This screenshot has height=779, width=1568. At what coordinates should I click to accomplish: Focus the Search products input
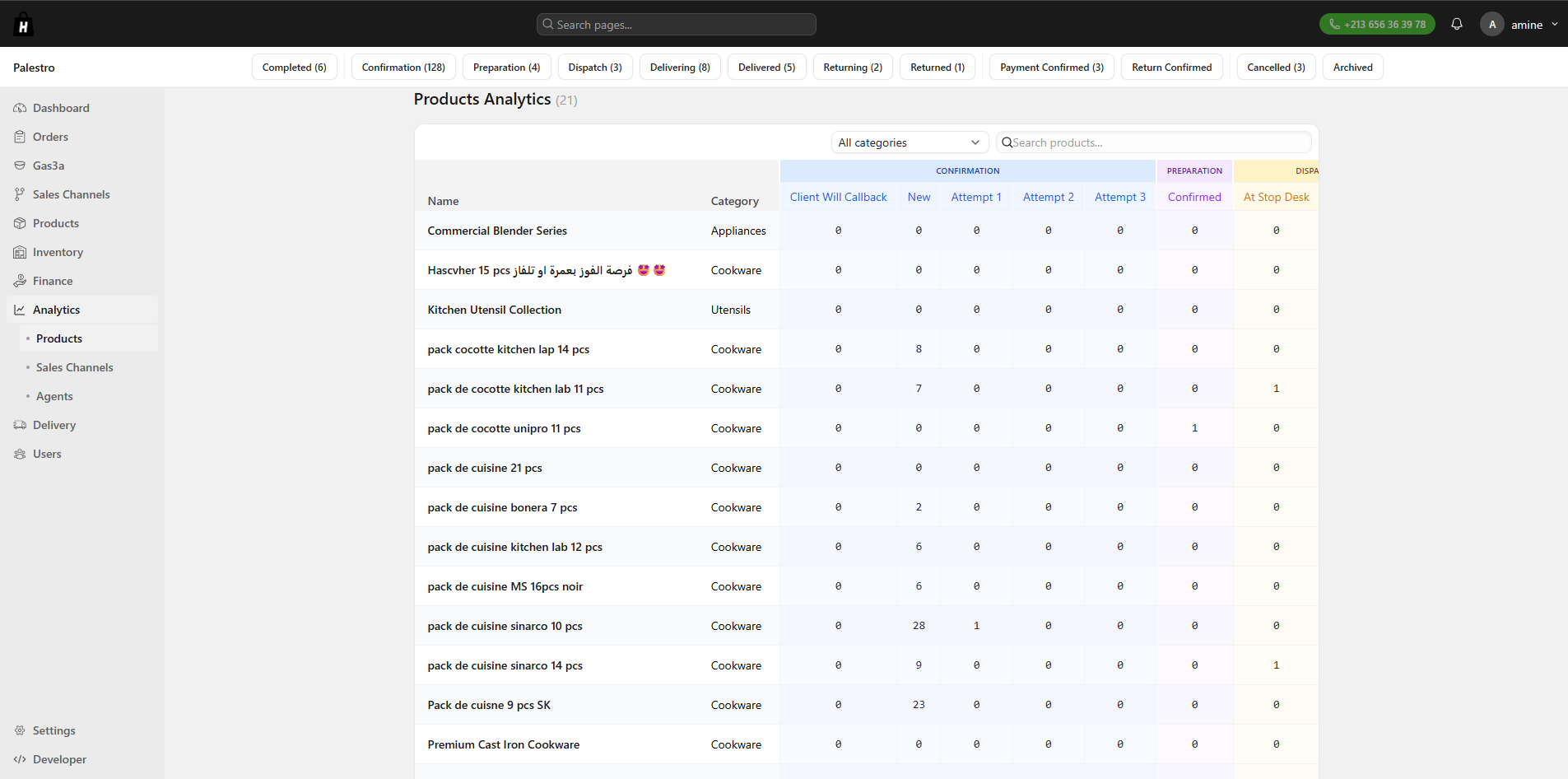[x=1154, y=142]
